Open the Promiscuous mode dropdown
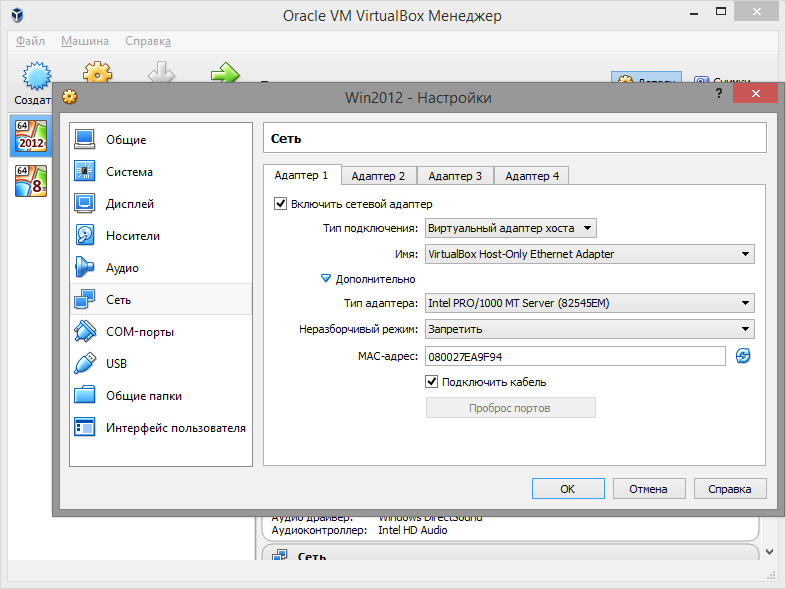786x589 pixels. coord(590,329)
